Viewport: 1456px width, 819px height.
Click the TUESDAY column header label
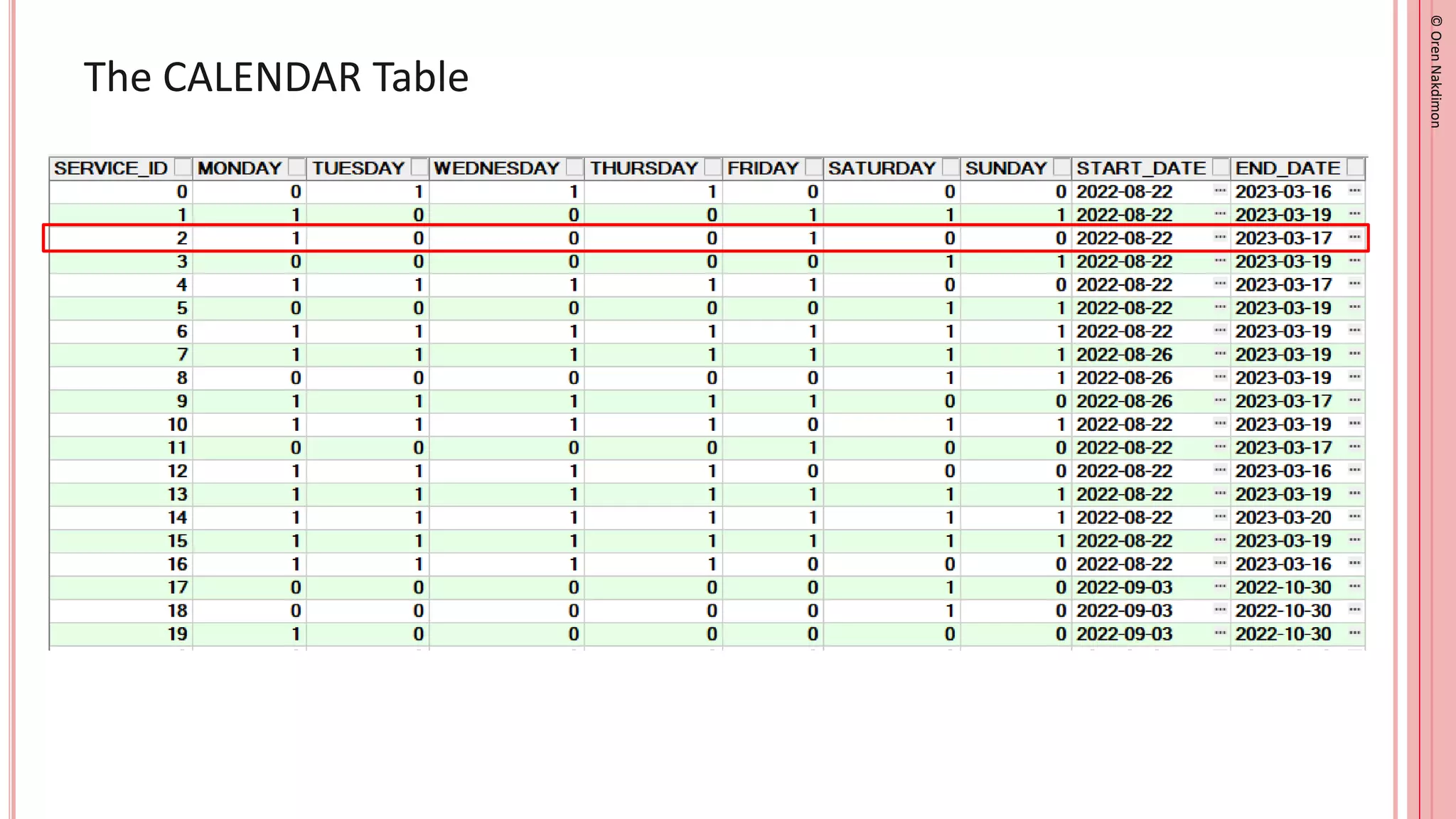click(358, 168)
